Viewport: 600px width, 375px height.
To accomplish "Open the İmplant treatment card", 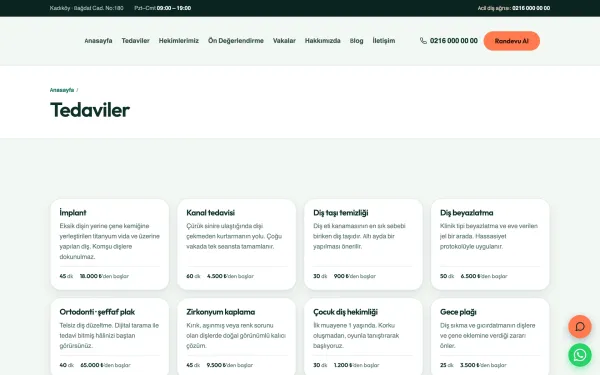I will click(110, 244).
